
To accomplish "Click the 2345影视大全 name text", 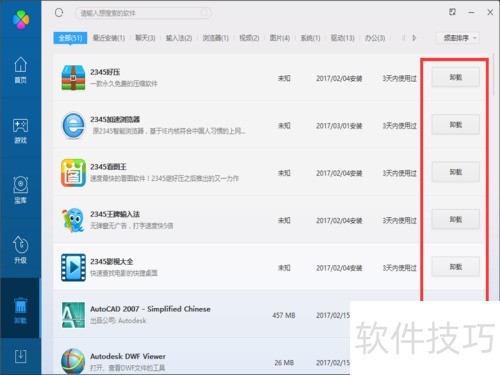I will point(112,261).
